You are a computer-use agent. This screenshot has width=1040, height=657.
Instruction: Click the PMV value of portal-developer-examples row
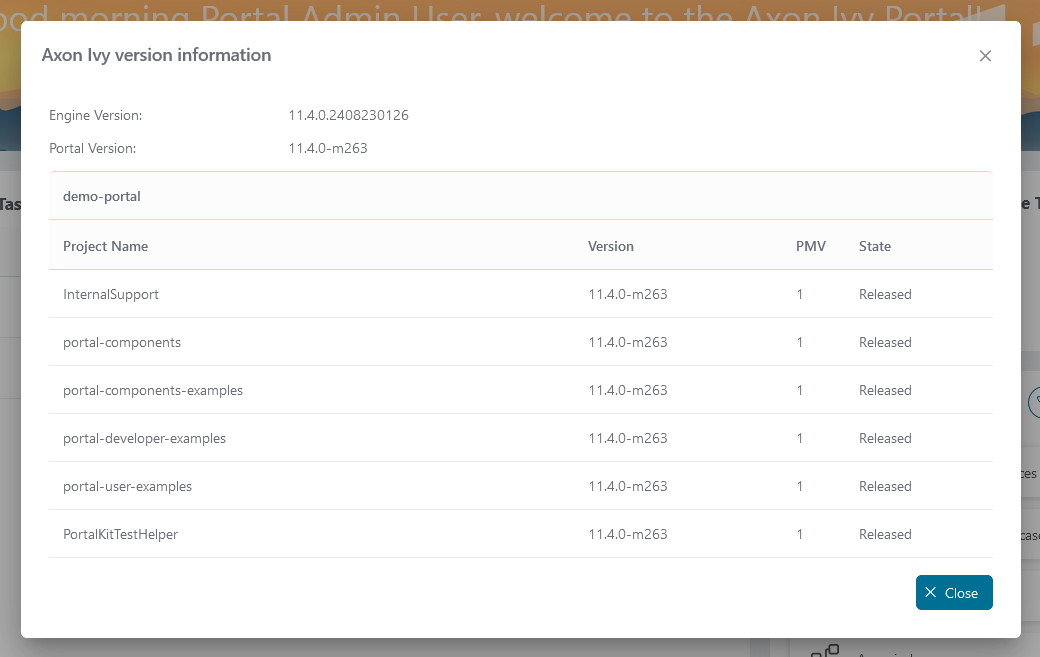[800, 438]
